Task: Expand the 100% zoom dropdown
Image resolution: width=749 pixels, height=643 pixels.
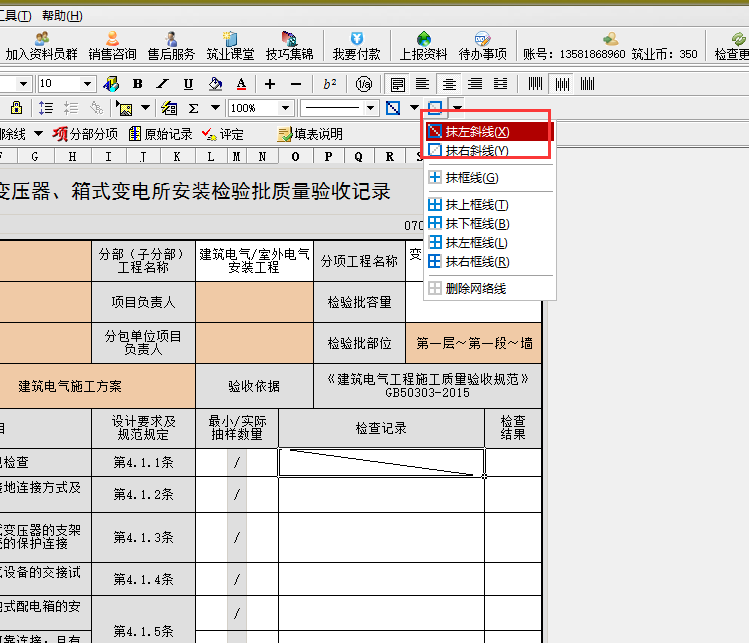Action: tap(285, 108)
